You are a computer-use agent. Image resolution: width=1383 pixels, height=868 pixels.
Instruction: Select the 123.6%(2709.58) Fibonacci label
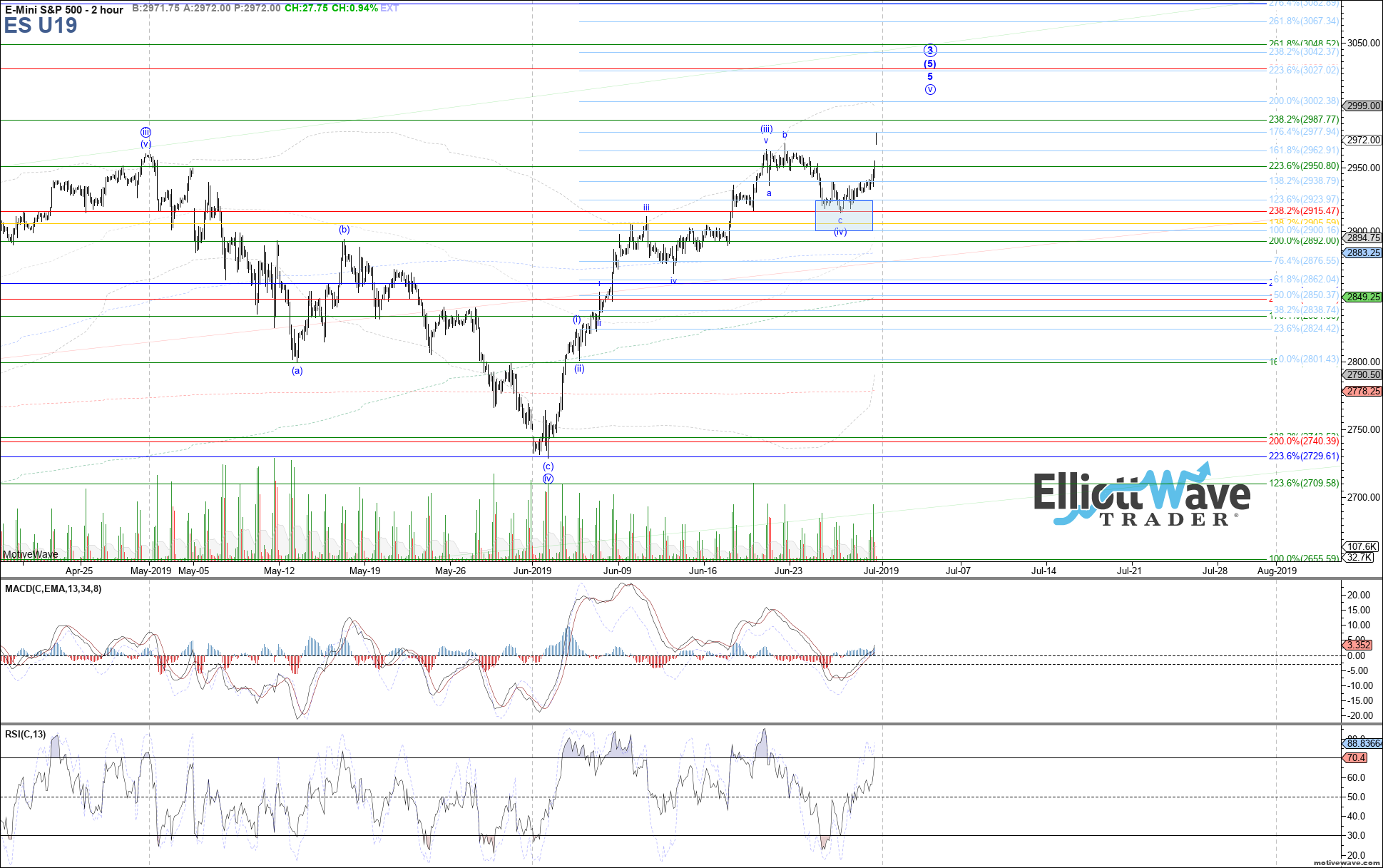1303,484
